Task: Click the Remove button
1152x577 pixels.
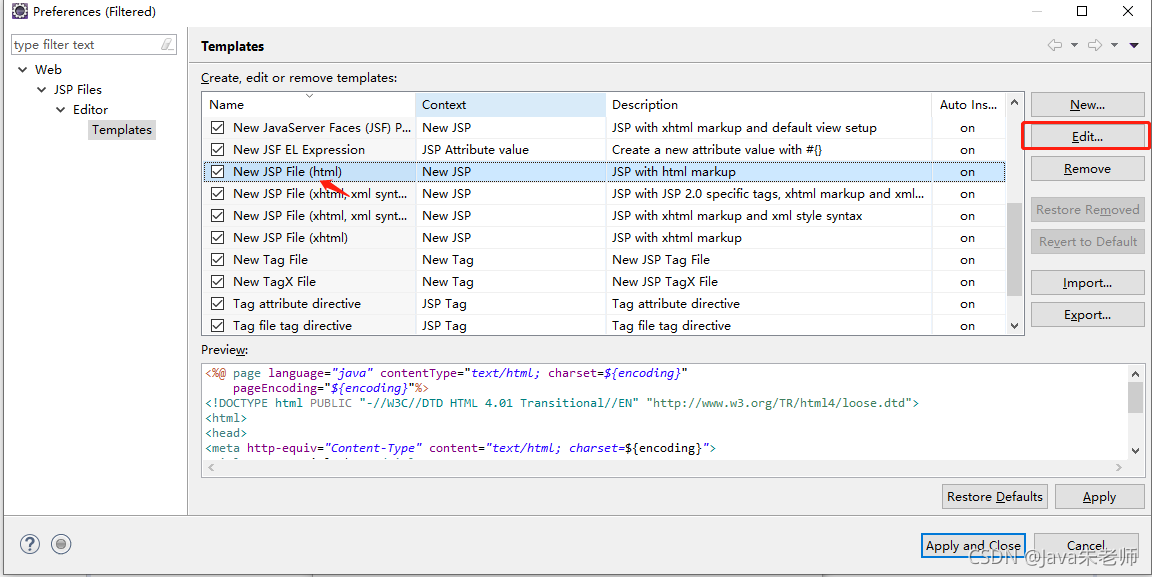Action: [1087, 168]
